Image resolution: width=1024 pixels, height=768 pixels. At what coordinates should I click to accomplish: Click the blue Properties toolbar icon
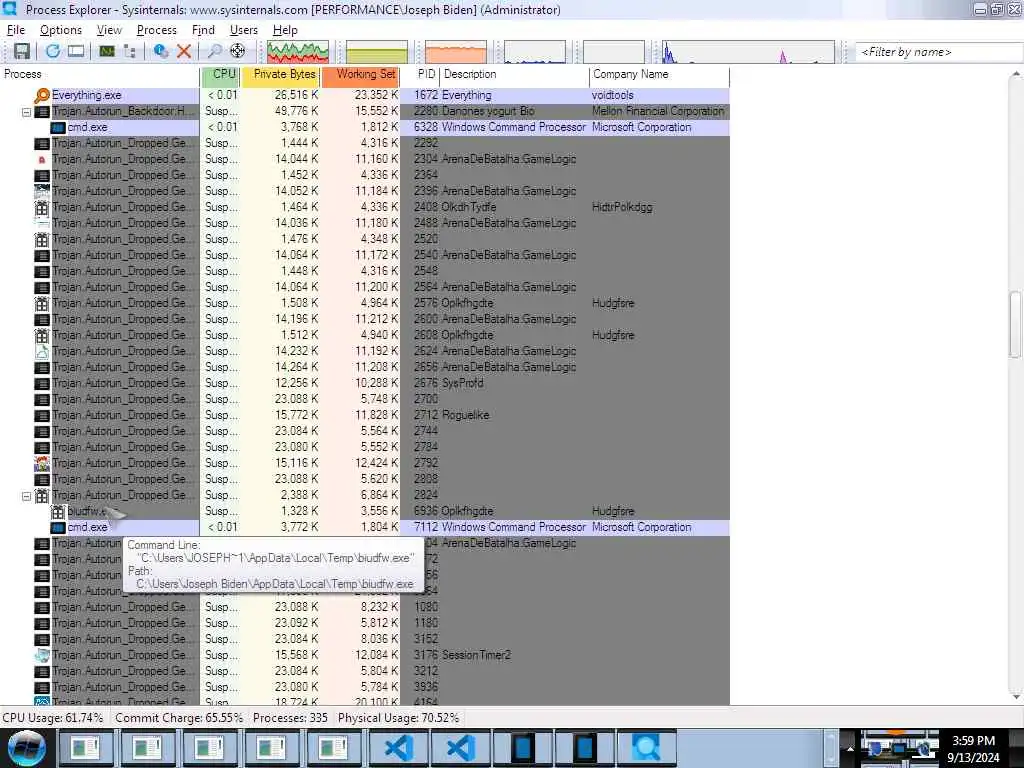(x=161, y=51)
